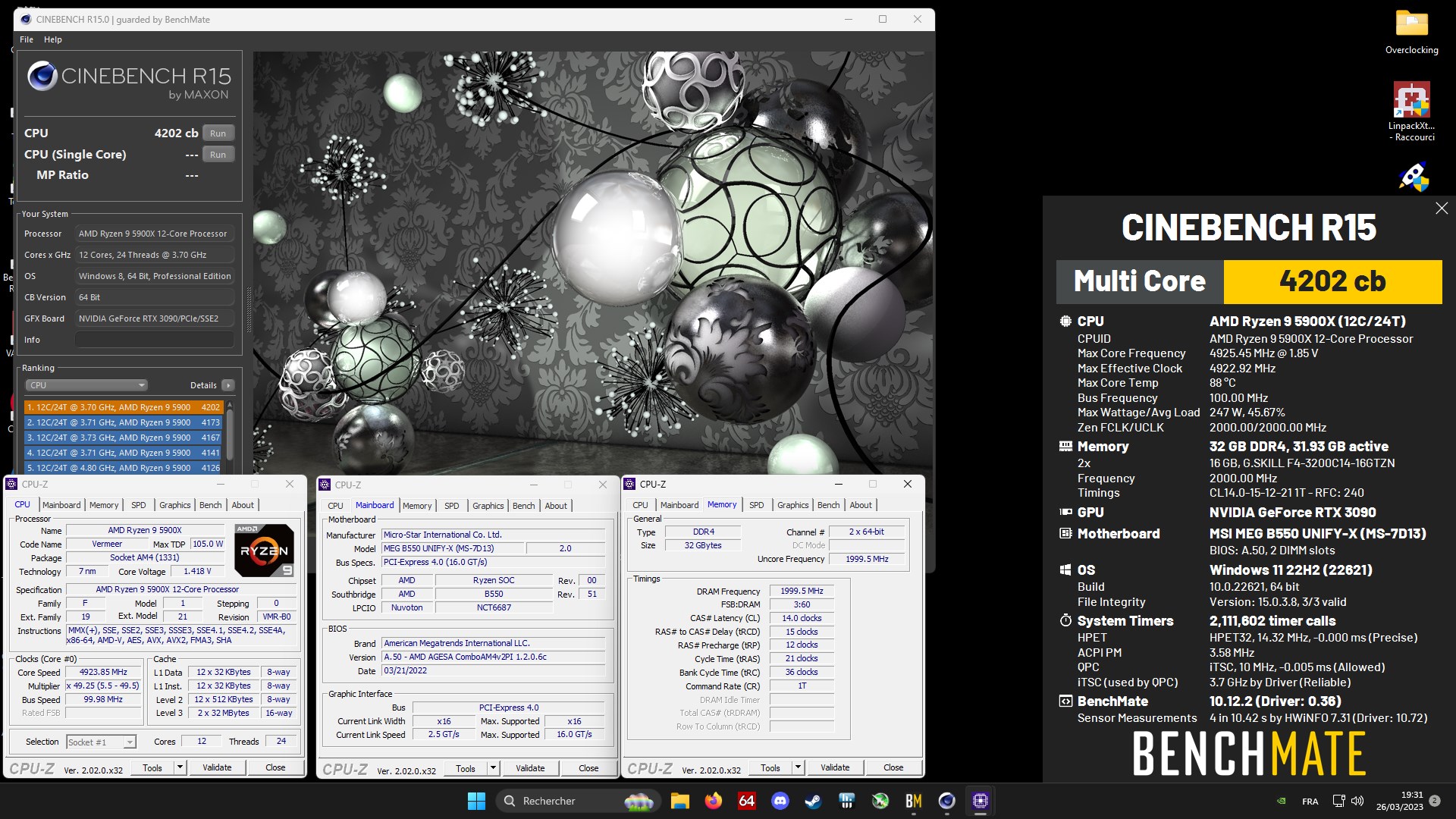Click the ranking Details arrow button
The width and height of the screenshot is (1456, 819).
(x=227, y=385)
